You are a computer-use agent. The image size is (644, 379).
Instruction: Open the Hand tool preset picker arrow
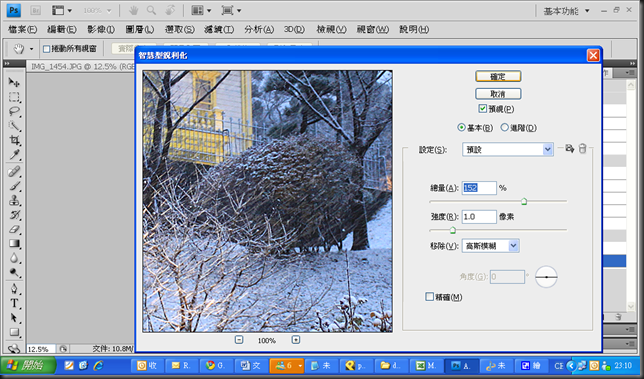tap(31, 49)
